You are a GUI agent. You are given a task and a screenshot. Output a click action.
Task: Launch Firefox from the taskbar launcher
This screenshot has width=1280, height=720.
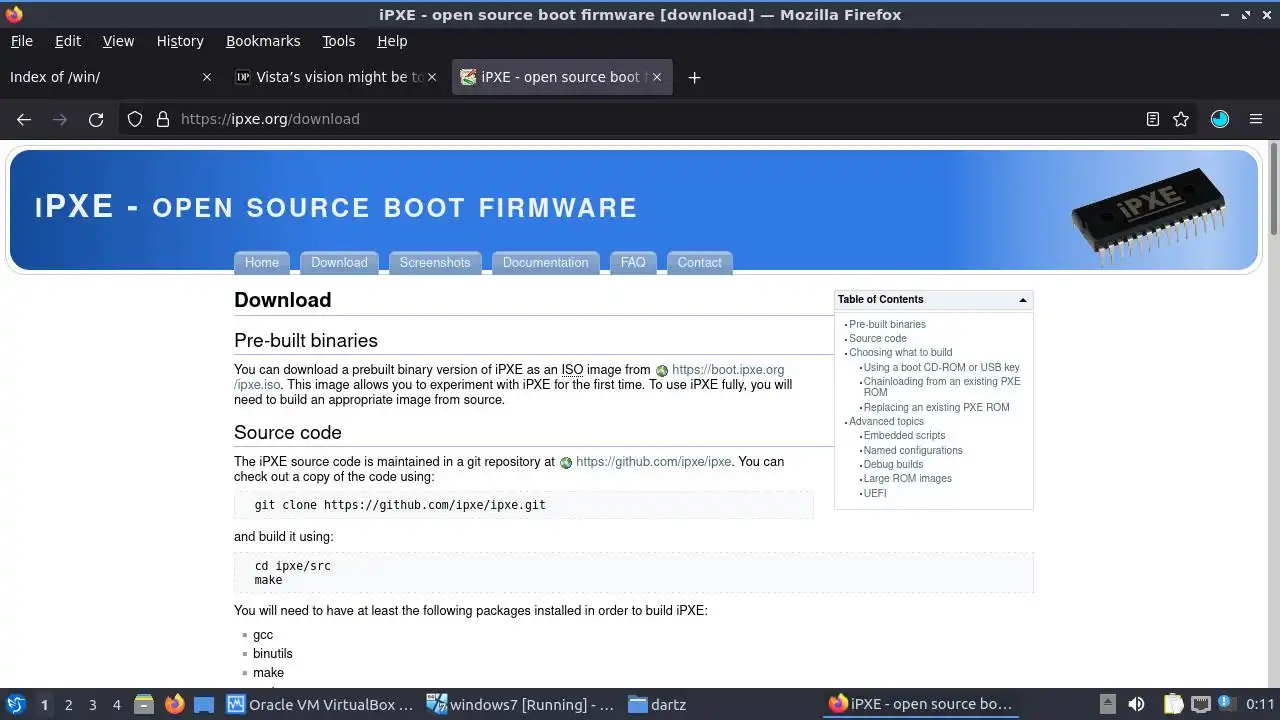[x=174, y=704]
